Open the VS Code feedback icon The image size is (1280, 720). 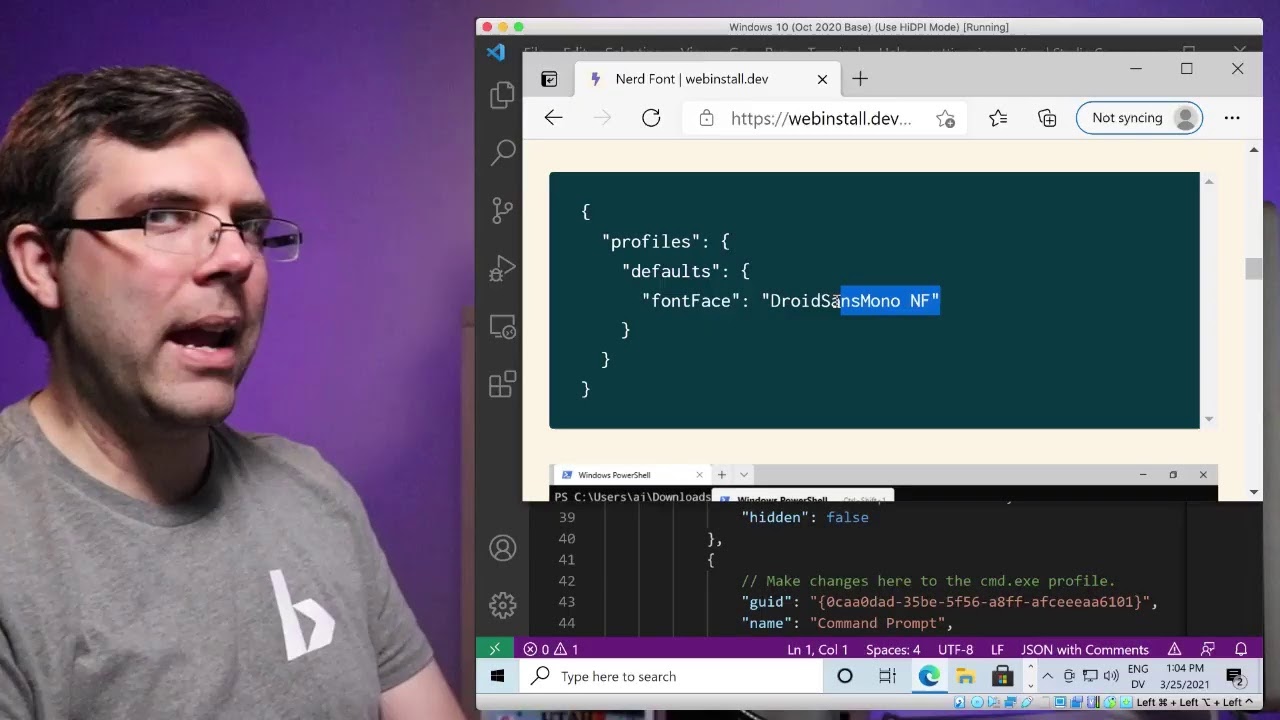[1208, 649]
